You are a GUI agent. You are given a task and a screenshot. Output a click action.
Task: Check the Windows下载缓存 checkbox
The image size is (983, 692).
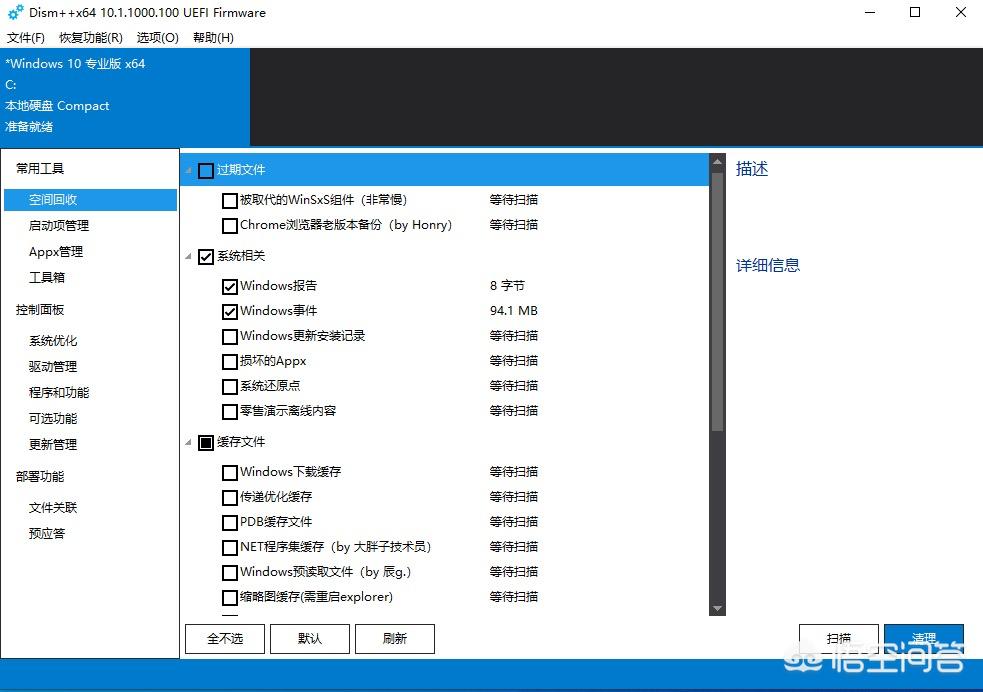point(229,472)
